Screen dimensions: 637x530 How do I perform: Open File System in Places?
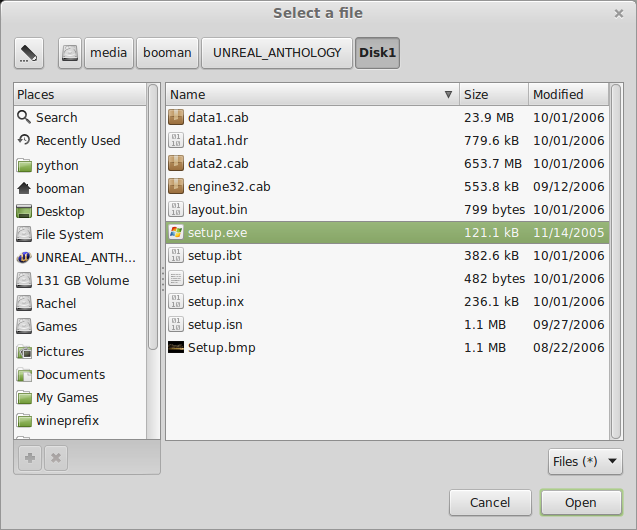pyautogui.click(x=80, y=234)
